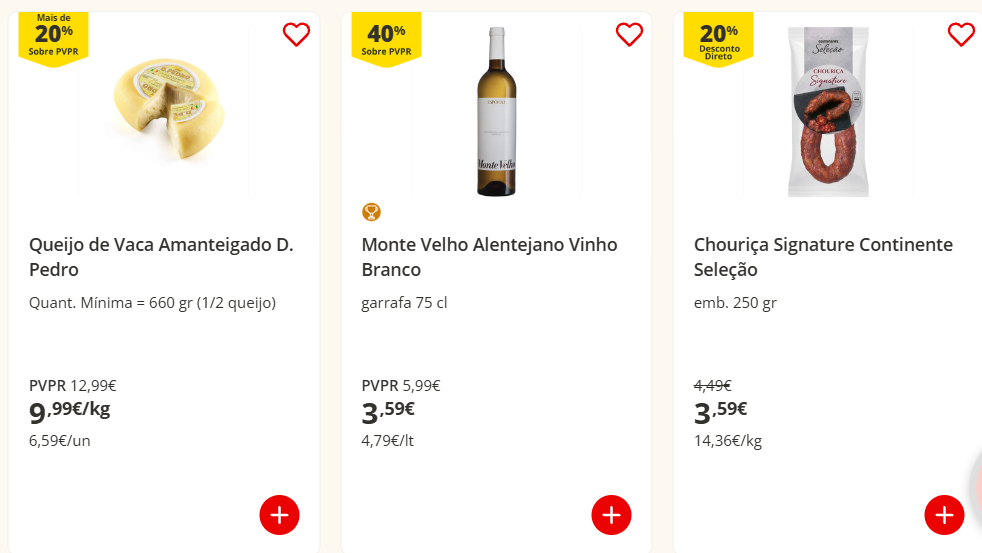Add Chouriça Signature to cart
The image size is (982, 553).
(x=944, y=515)
